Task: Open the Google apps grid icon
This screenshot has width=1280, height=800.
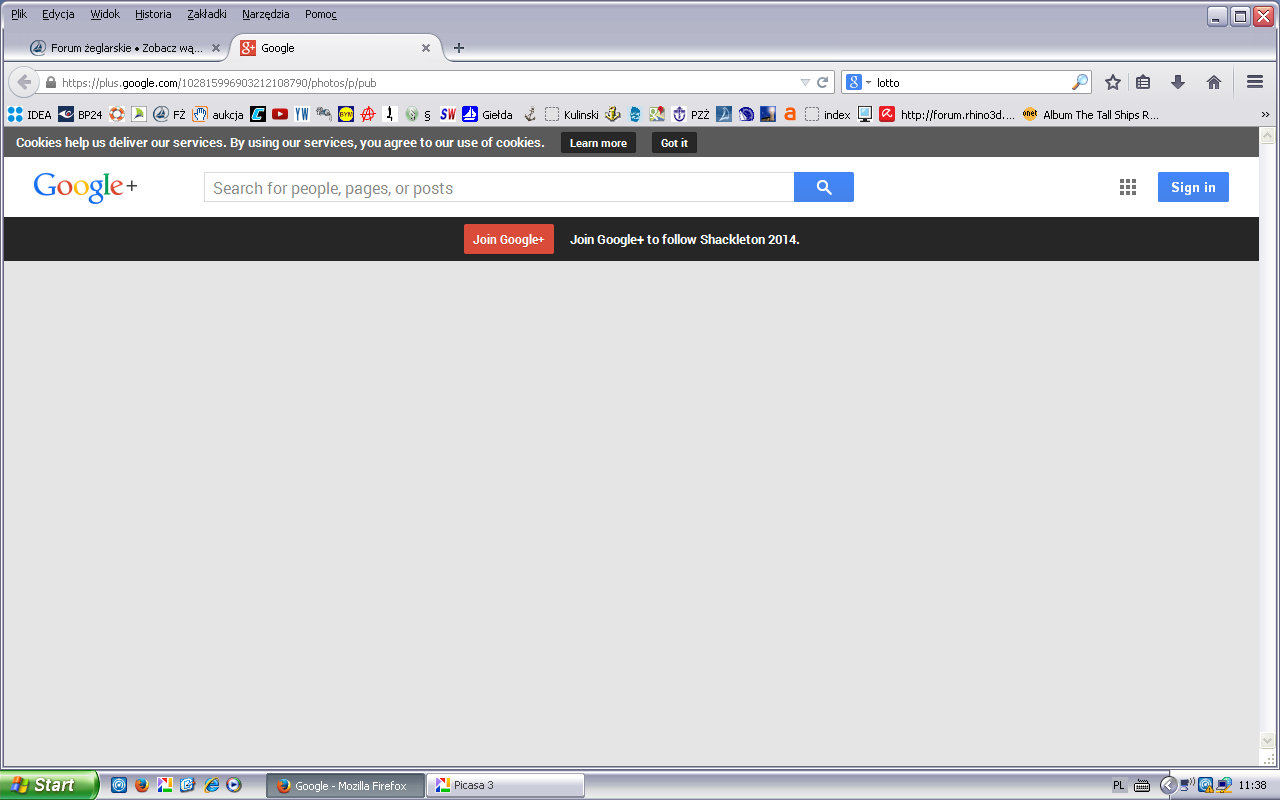Action: click(1128, 187)
